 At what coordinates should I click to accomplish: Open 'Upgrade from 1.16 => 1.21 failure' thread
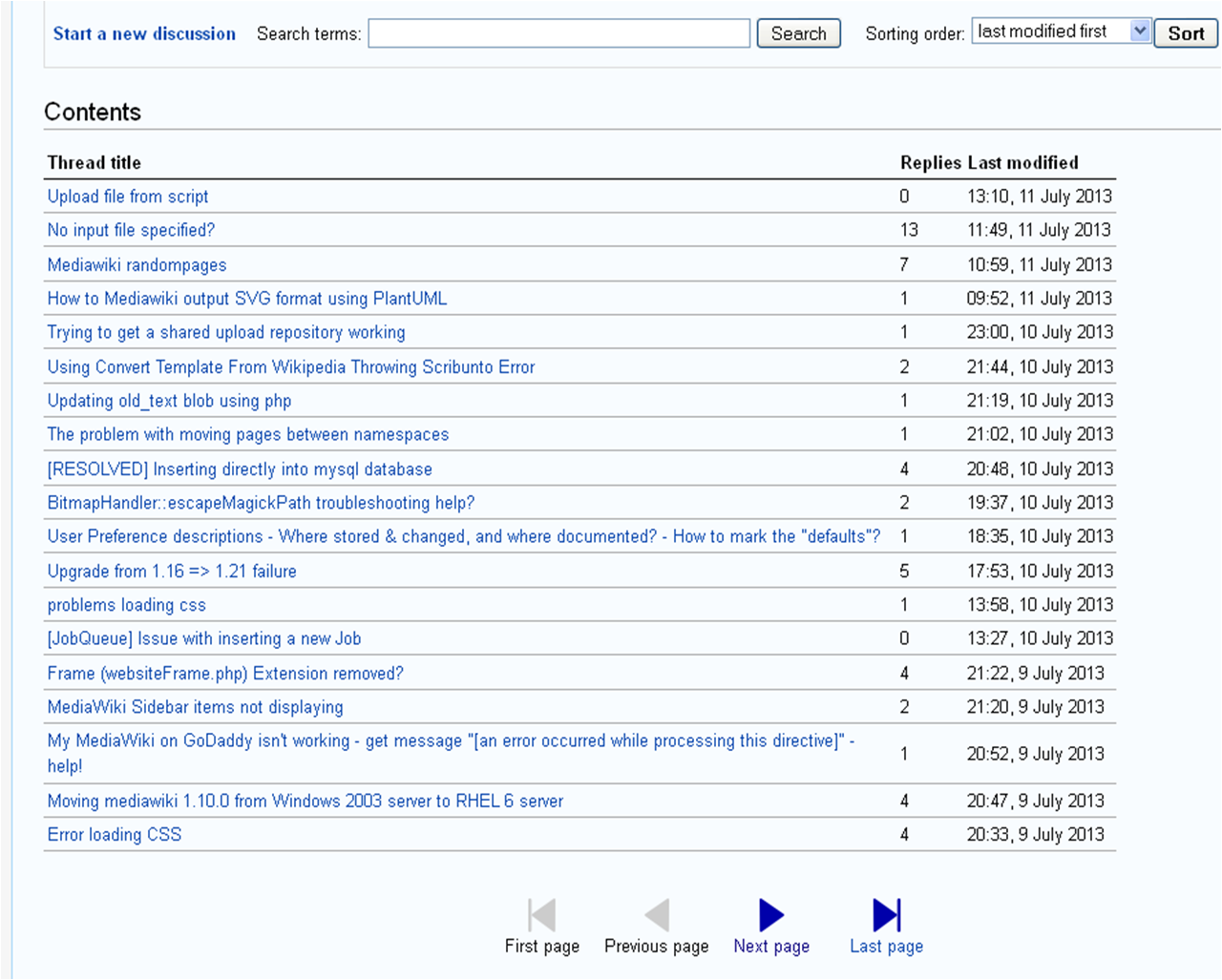click(x=172, y=572)
